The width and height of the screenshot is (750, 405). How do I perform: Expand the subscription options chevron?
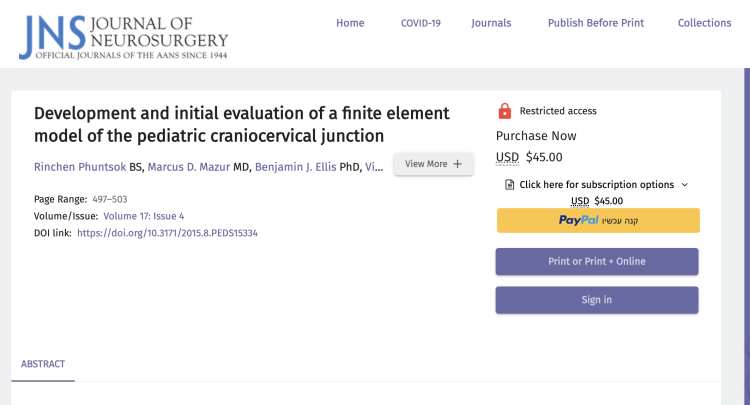pyautogui.click(x=684, y=185)
